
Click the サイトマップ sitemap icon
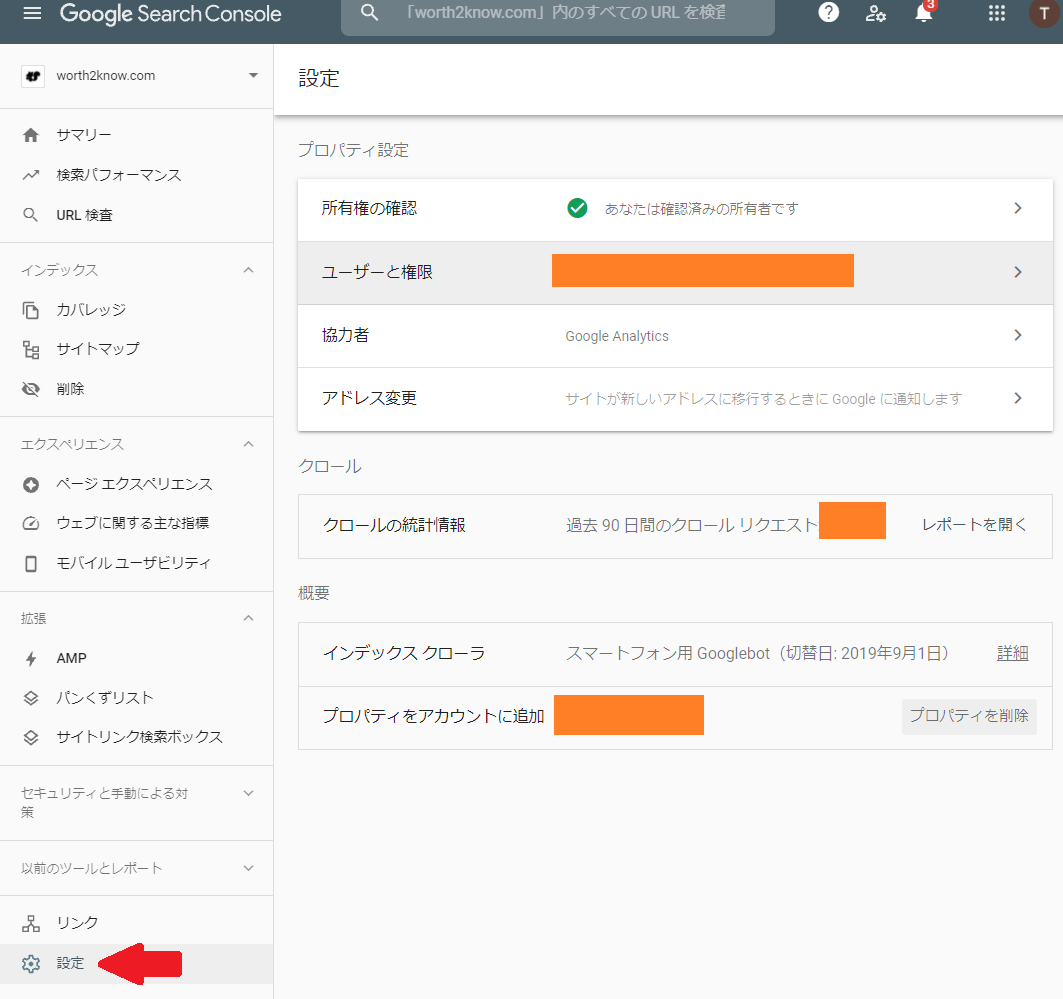tap(33, 348)
